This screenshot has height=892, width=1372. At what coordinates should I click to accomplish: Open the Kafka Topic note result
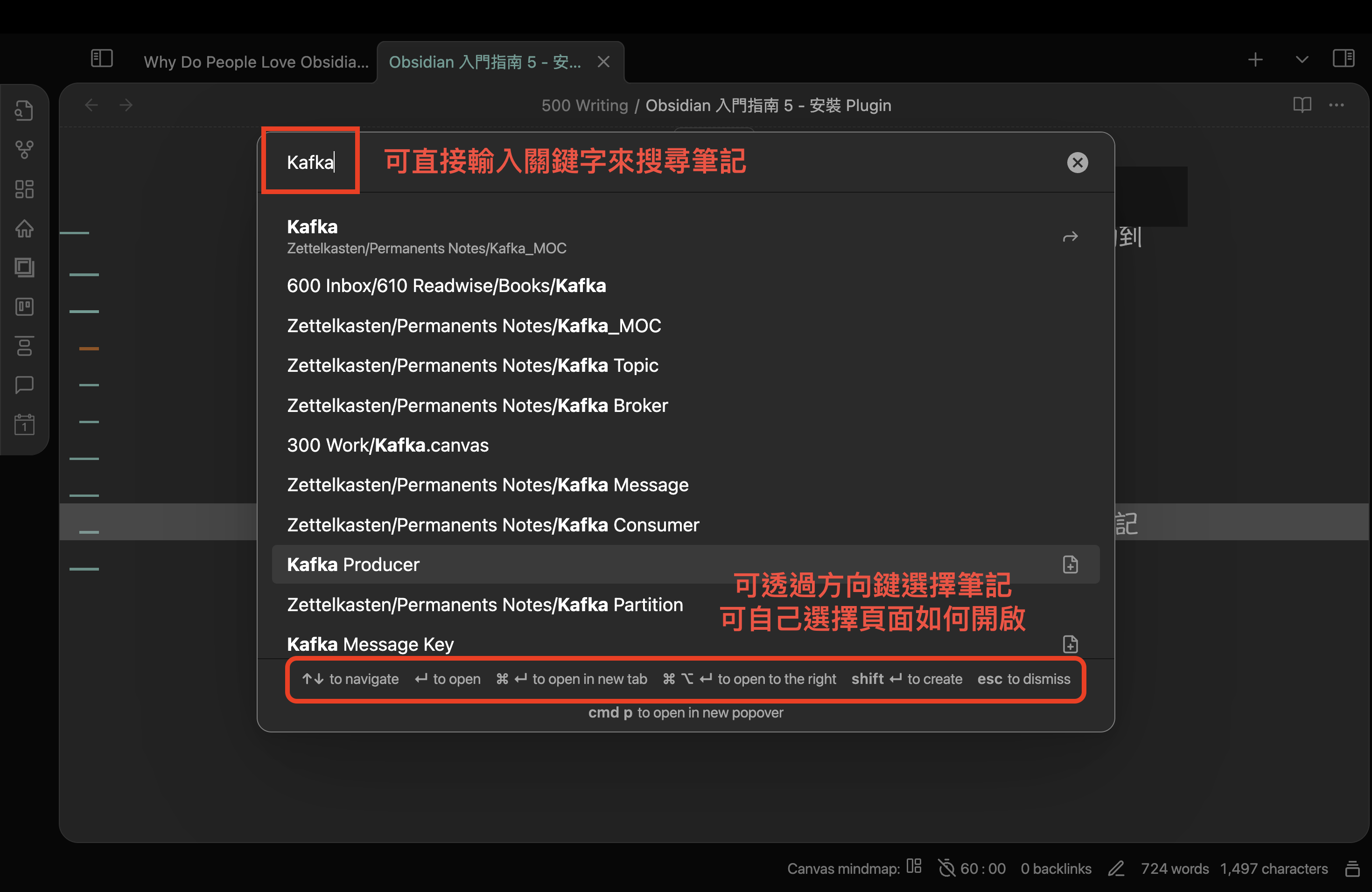pyautogui.click(x=686, y=365)
